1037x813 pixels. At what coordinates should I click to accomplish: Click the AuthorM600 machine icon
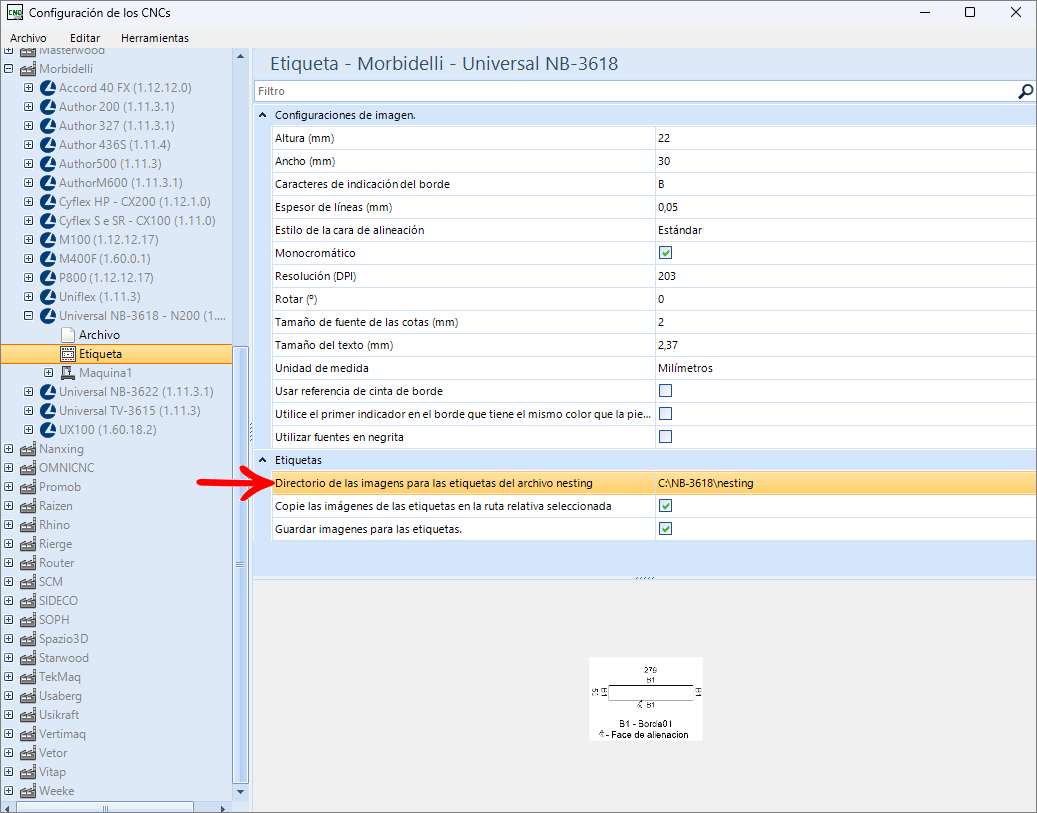point(48,183)
